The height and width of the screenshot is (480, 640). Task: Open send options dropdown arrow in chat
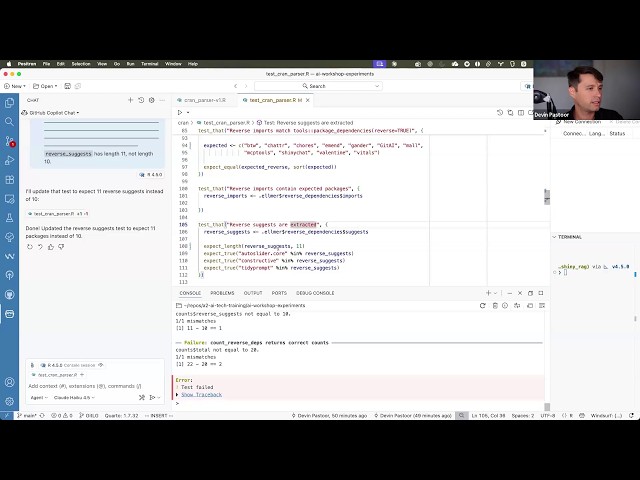pos(159,397)
